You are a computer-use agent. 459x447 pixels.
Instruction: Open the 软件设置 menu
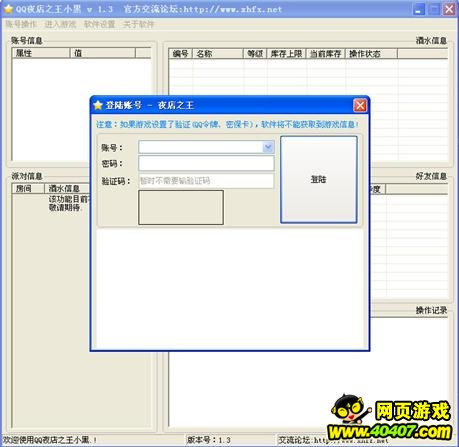99,24
